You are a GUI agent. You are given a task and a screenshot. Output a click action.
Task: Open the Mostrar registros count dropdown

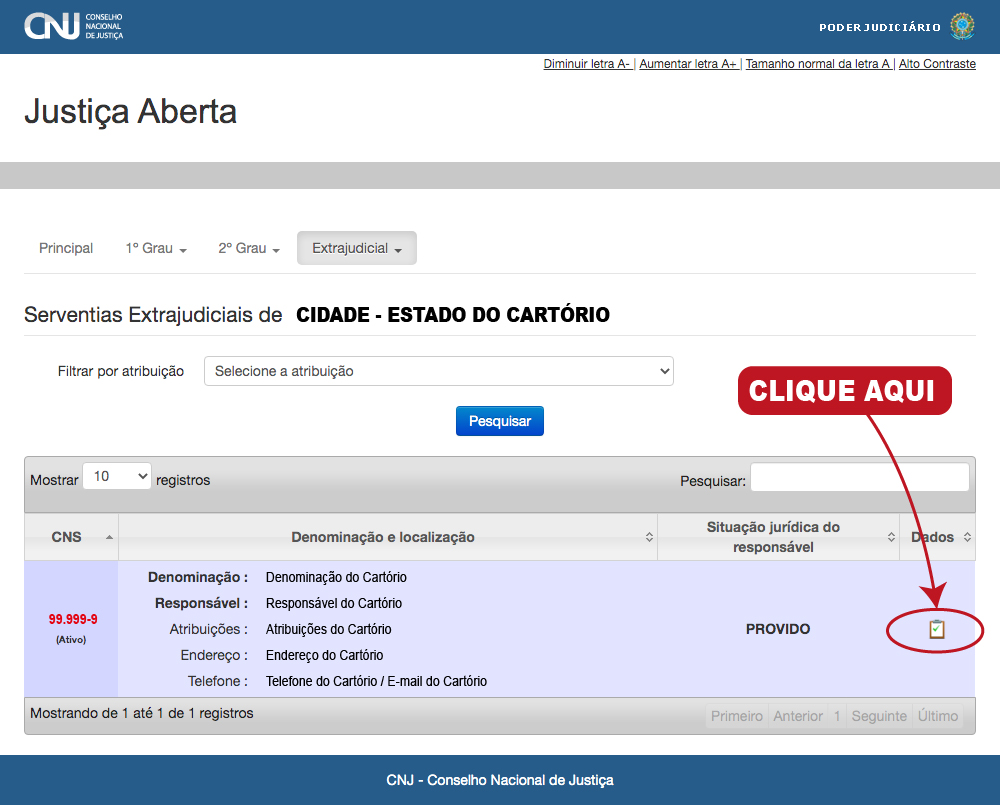click(116, 475)
